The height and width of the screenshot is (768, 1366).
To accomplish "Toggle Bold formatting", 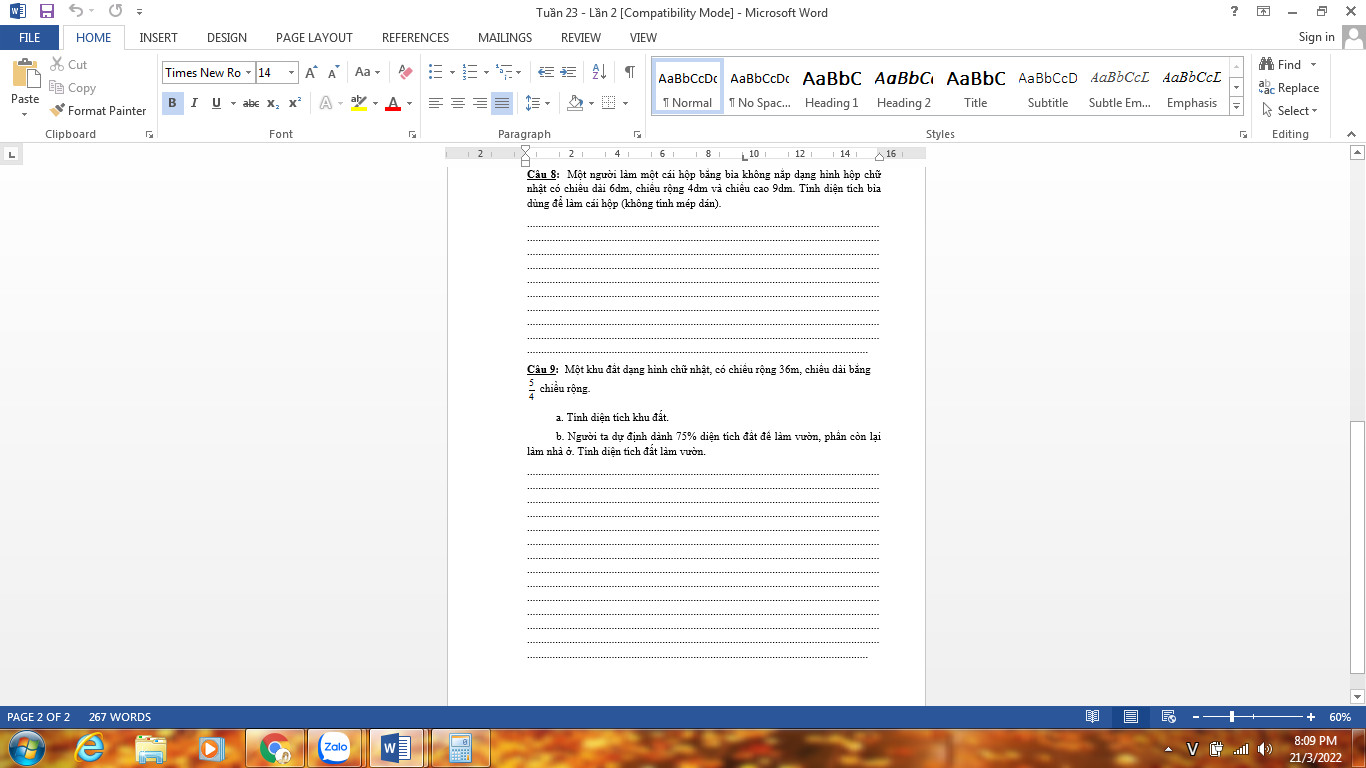I will (x=172, y=103).
